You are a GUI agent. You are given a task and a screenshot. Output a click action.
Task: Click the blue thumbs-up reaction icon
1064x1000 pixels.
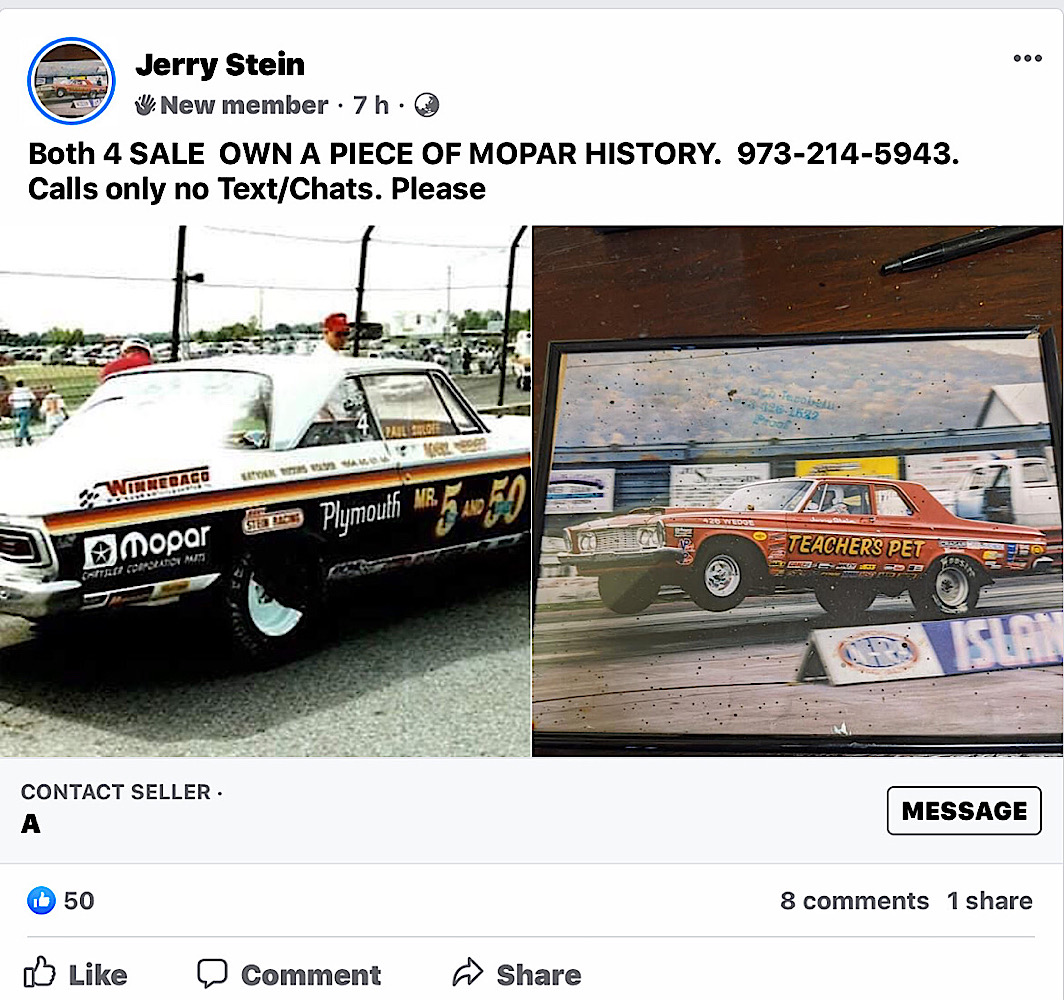(x=41, y=901)
